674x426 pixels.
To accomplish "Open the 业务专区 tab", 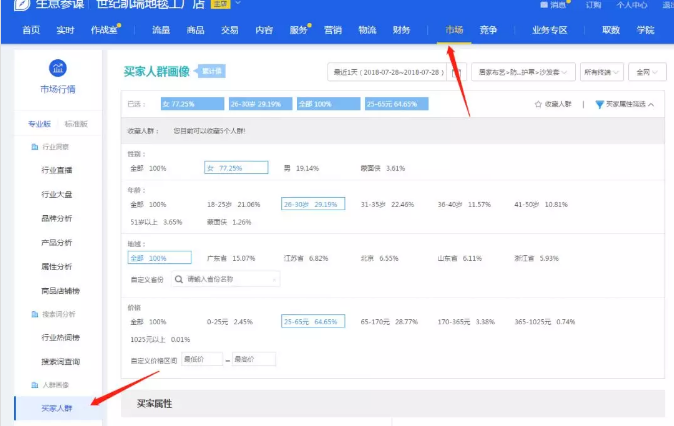I will tap(549, 30).
